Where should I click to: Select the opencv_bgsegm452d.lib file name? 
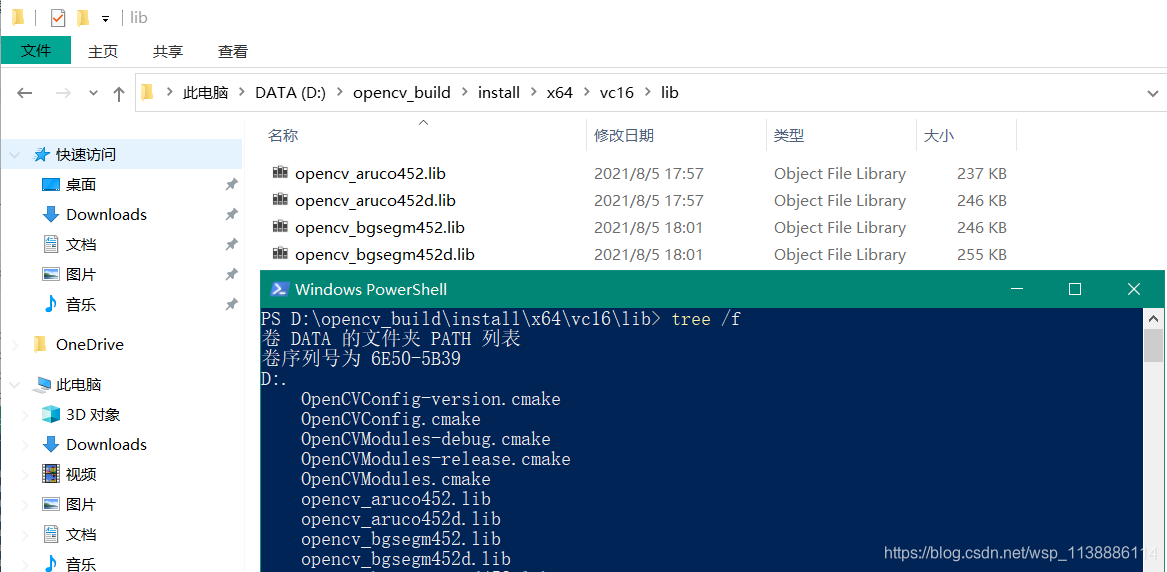tap(385, 254)
